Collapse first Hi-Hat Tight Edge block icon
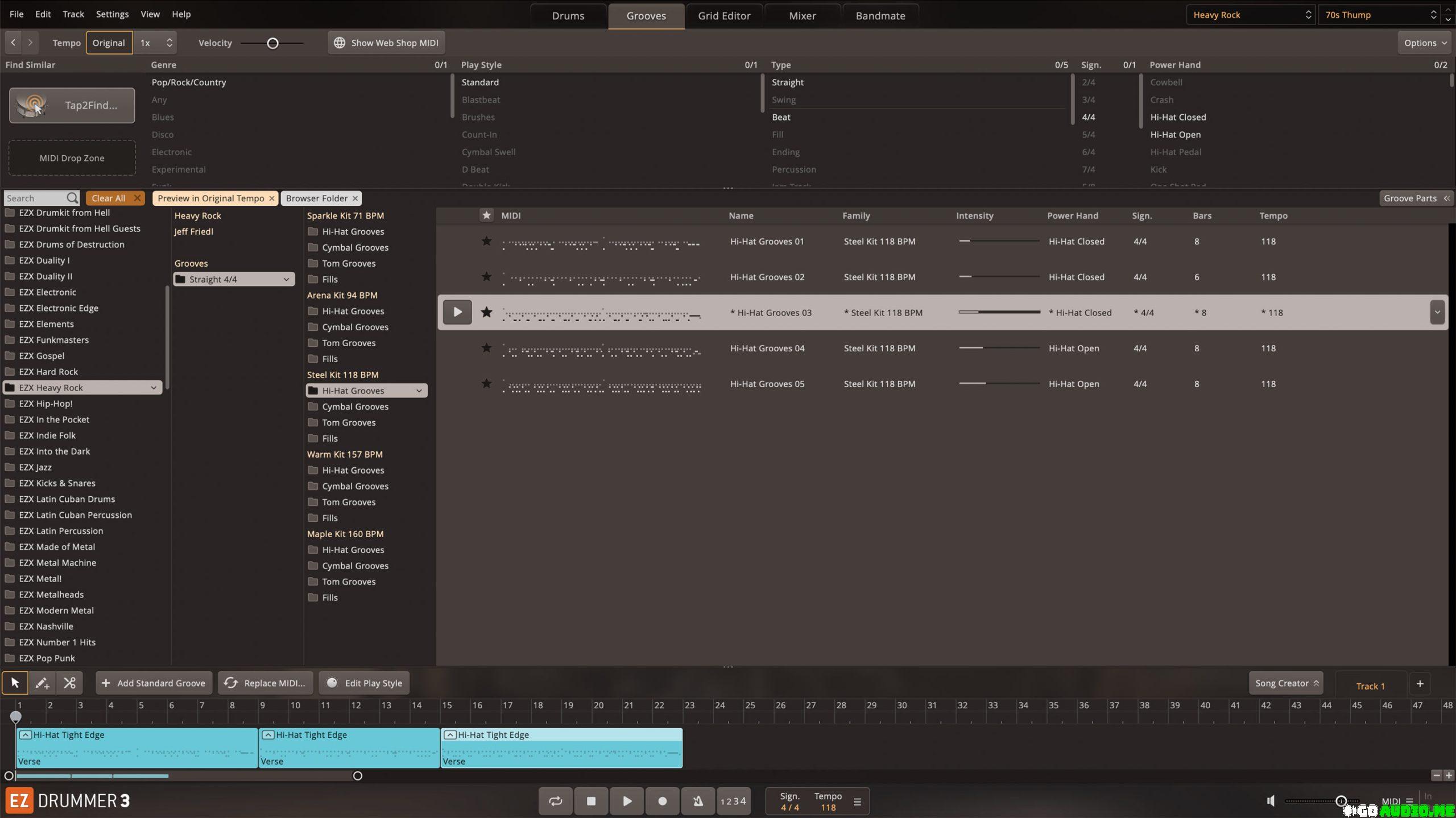 pyautogui.click(x=25, y=735)
